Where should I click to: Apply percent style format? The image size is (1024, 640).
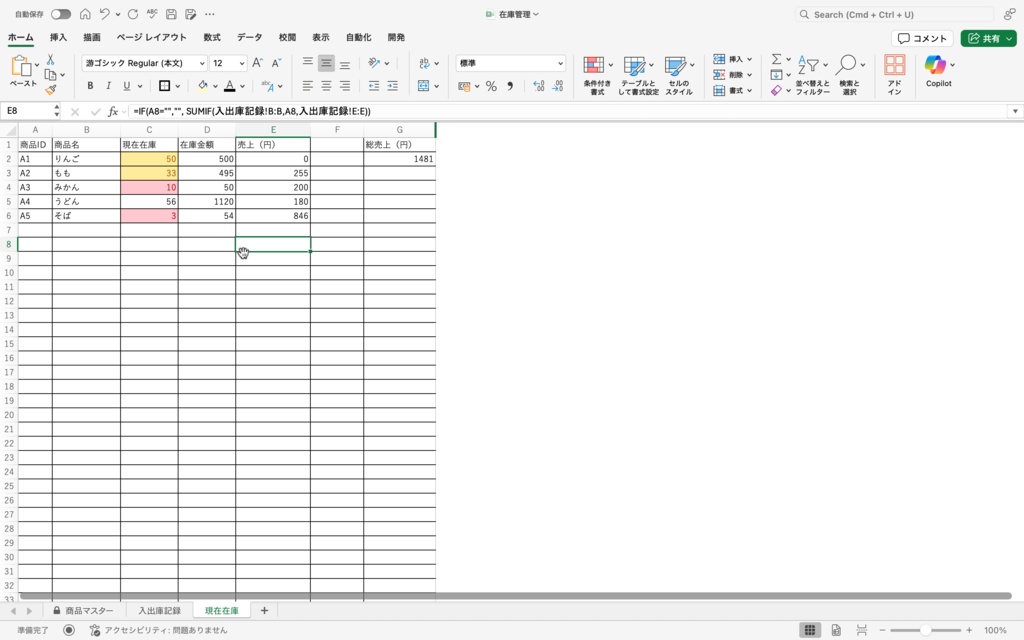tap(491, 86)
